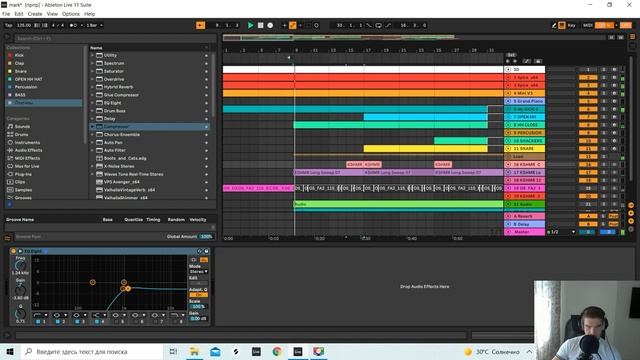Open EQ Eight Mode Stereo dropdown
Screen dimensions: 640x360
(x=199, y=271)
